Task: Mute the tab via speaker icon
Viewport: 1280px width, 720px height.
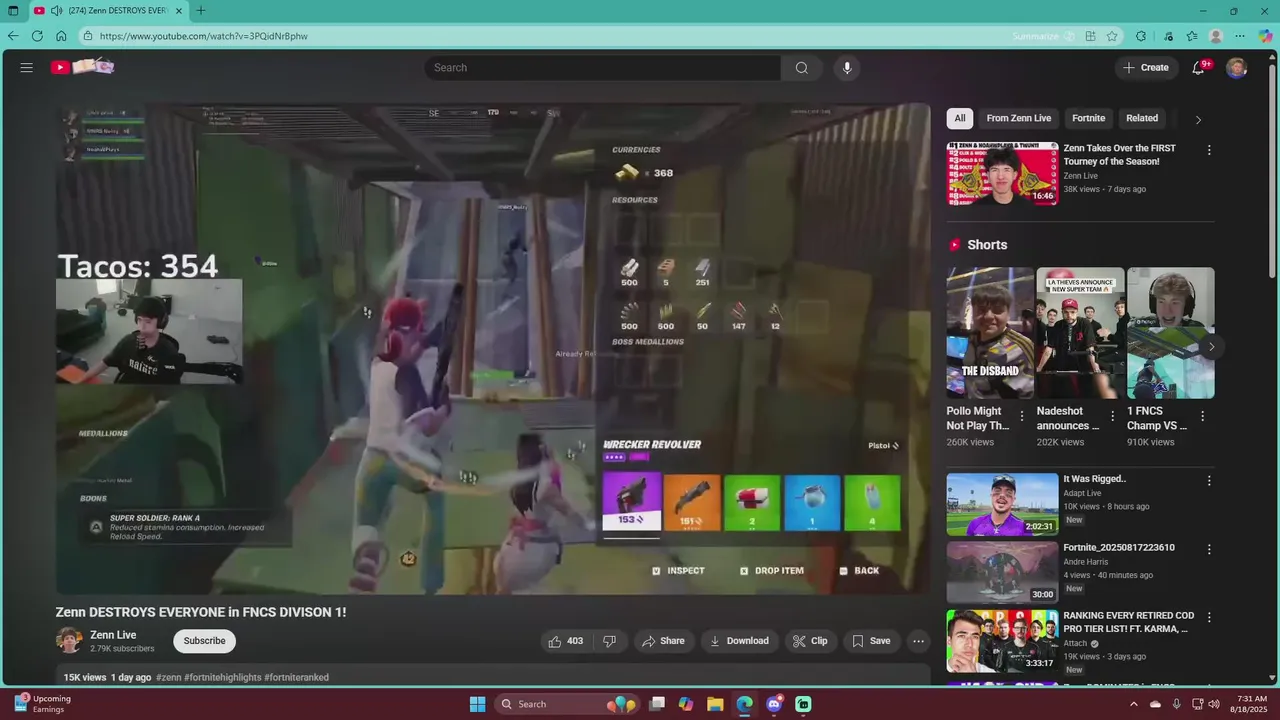Action: pyautogui.click(x=56, y=11)
